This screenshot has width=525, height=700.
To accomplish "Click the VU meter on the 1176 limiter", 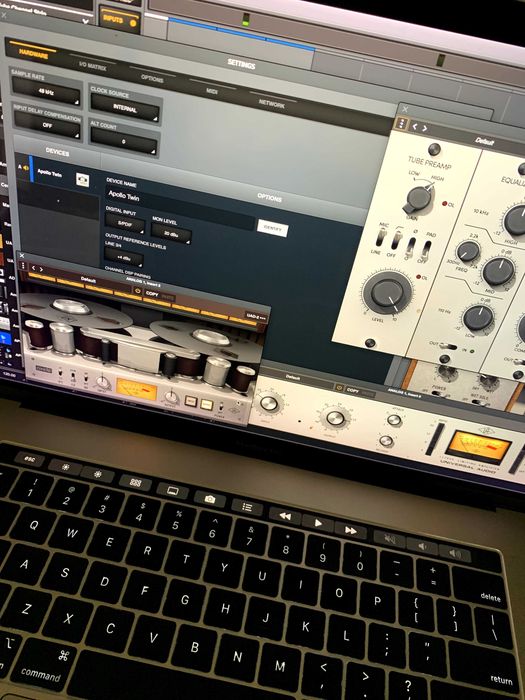I will [x=478, y=448].
